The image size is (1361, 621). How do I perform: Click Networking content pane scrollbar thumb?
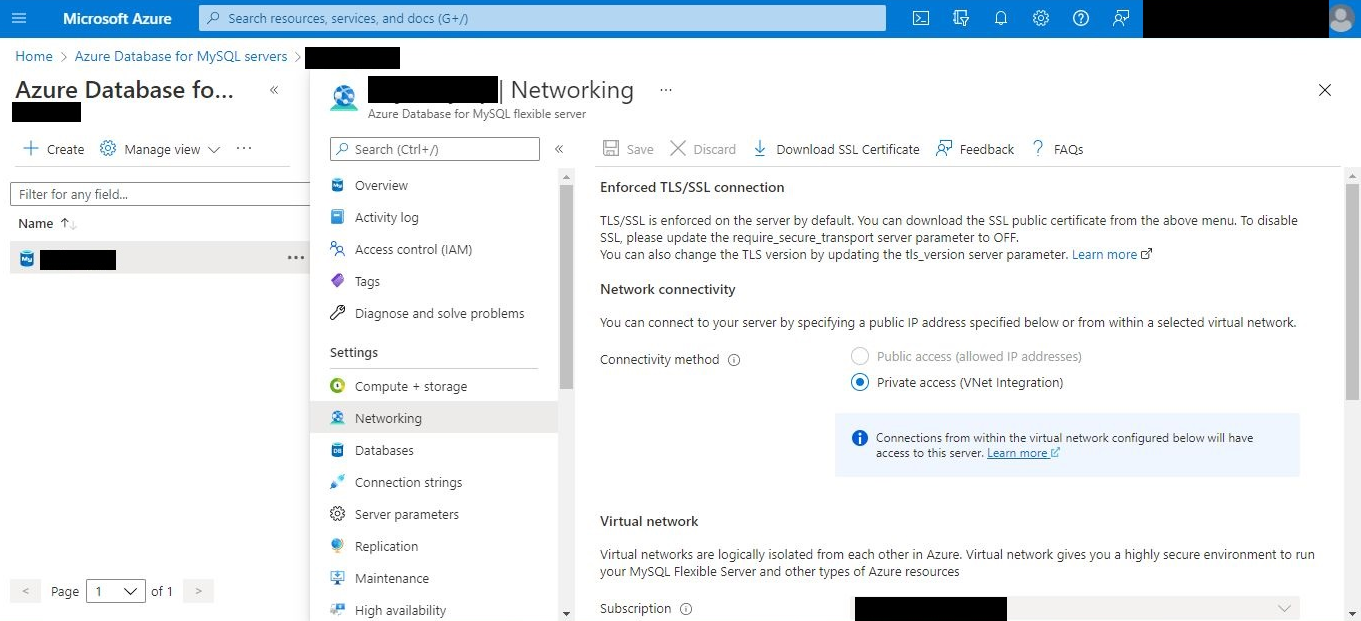pyautogui.click(x=1352, y=292)
